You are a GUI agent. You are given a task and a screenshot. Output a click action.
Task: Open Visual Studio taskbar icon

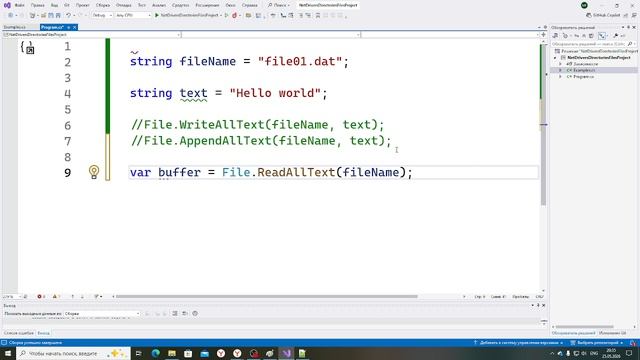click(286, 353)
